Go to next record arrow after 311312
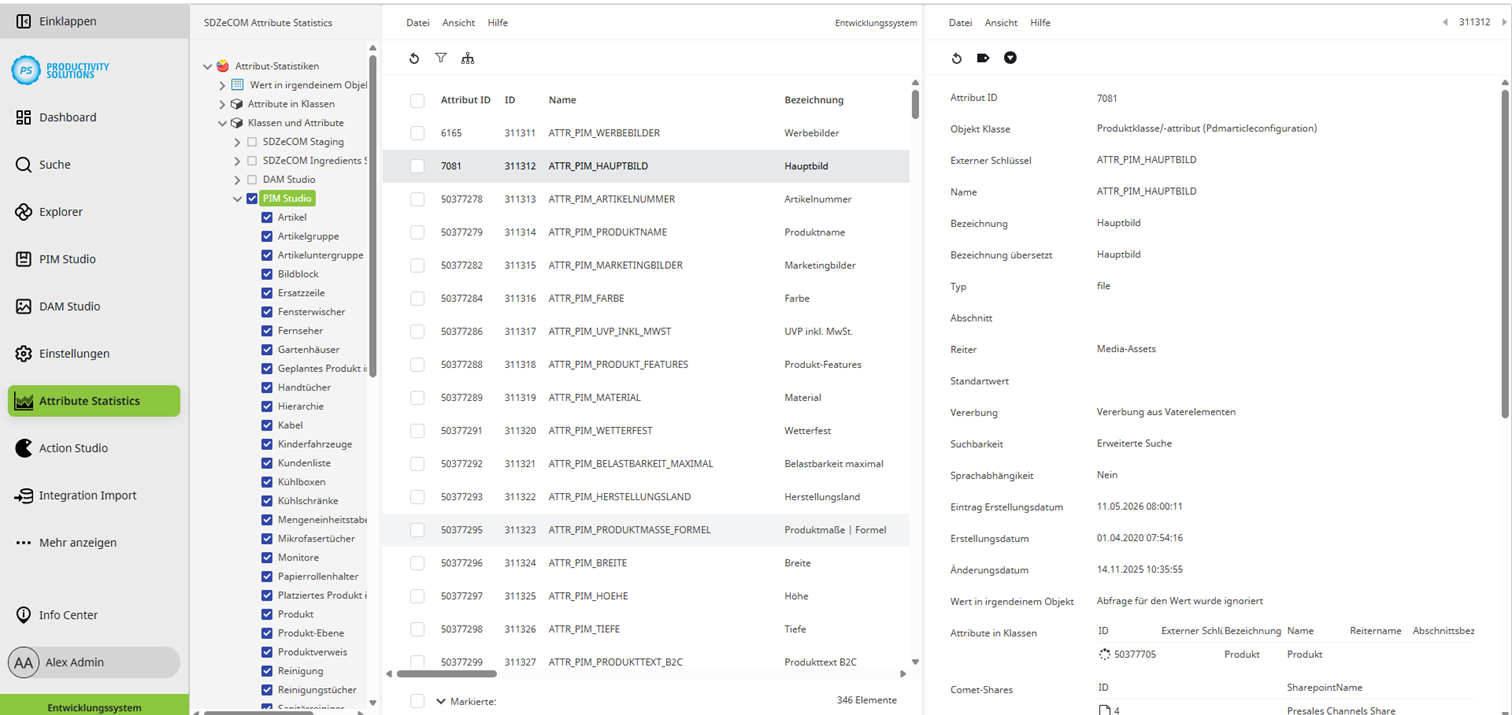This screenshot has width=1512, height=715. click(1504, 22)
